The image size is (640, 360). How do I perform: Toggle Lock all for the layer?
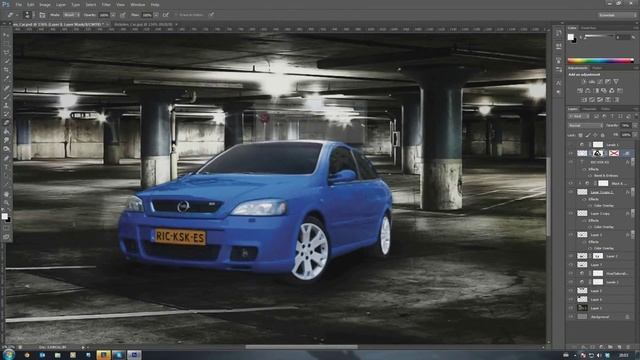point(603,135)
